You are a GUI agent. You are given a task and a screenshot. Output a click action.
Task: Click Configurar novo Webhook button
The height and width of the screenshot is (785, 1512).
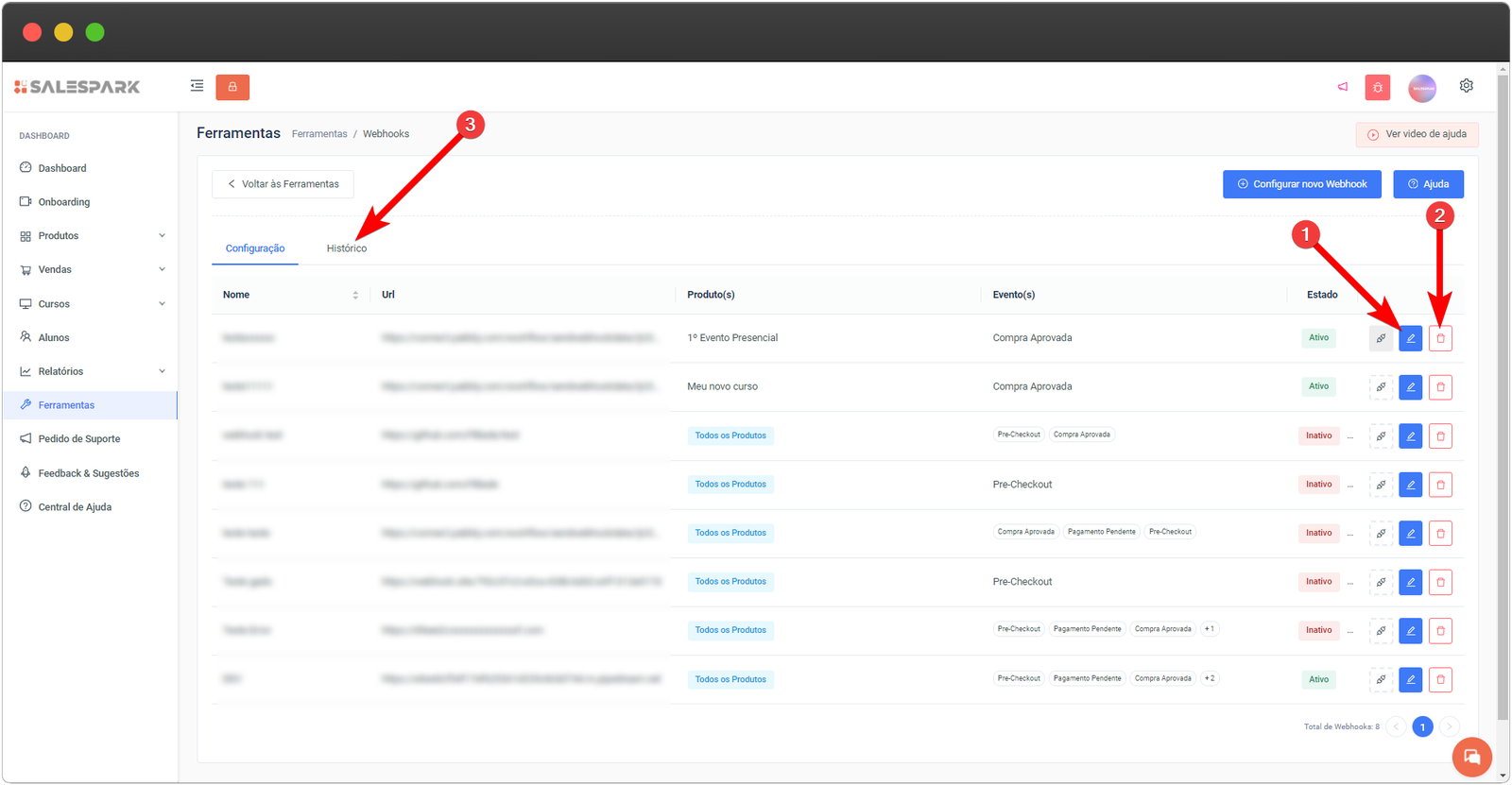coord(1301,184)
